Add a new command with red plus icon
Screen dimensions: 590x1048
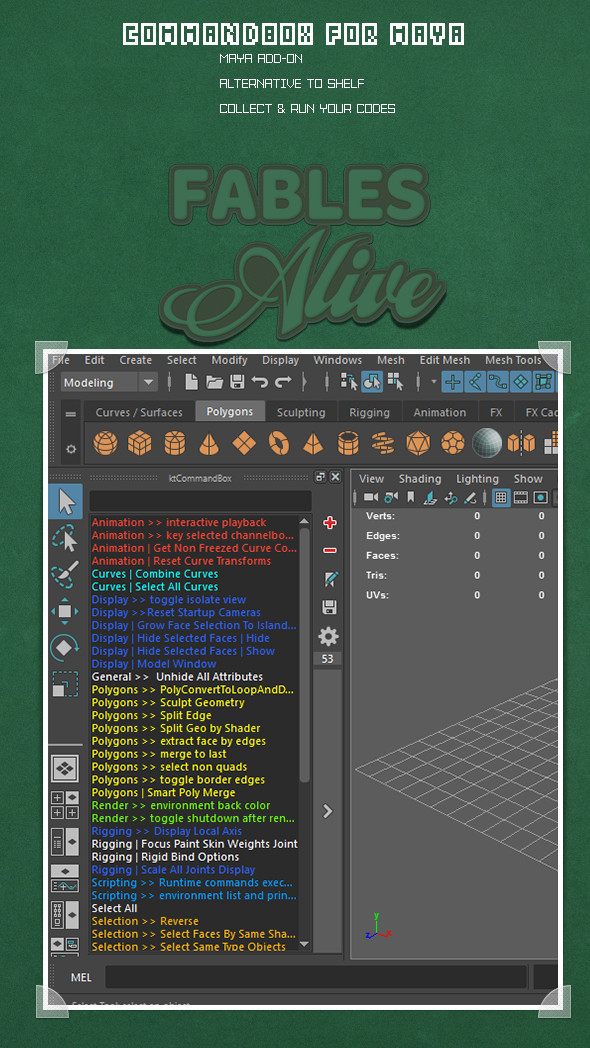click(329, 523)
